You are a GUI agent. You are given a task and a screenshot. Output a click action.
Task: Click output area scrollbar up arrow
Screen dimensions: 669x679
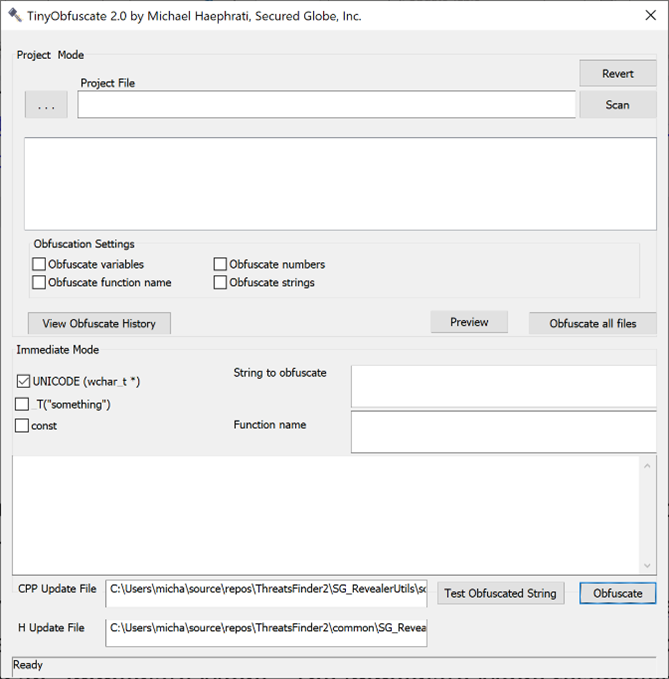coord(647,466)
